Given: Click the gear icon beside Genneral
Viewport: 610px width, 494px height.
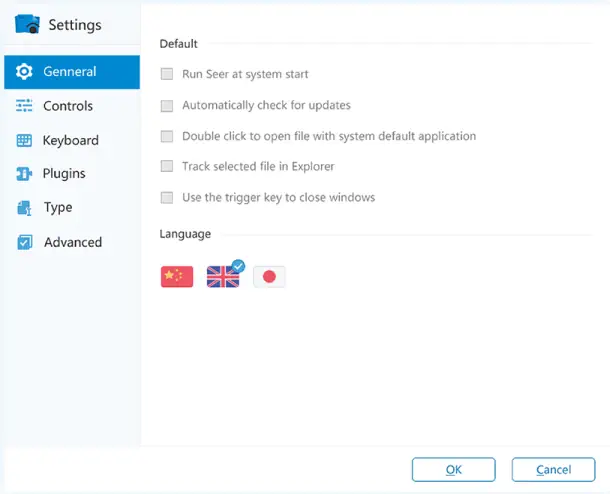Looking at the screenshot, I should [24, 72].
